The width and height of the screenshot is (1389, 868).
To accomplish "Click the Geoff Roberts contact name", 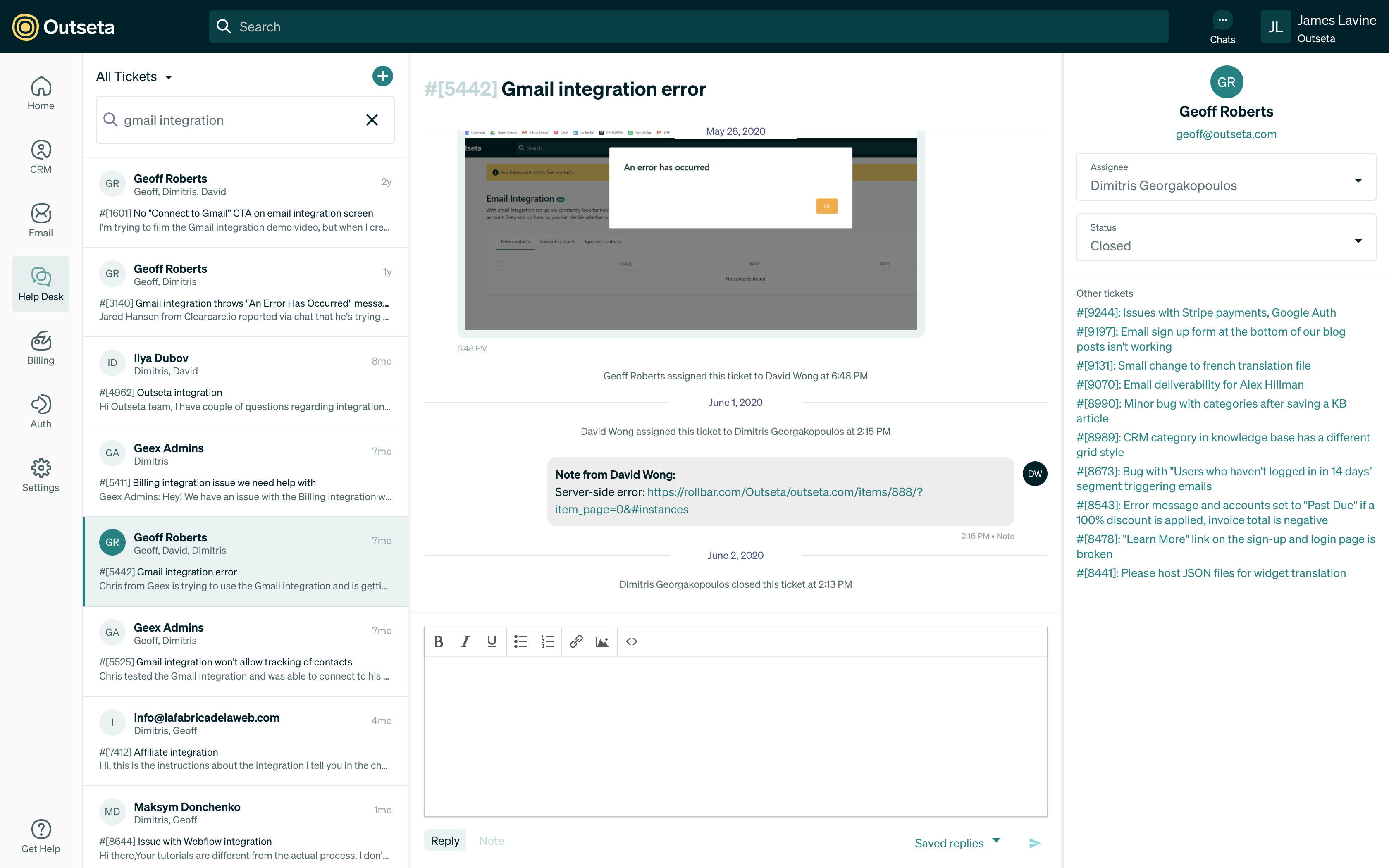I will [1226, 111].
